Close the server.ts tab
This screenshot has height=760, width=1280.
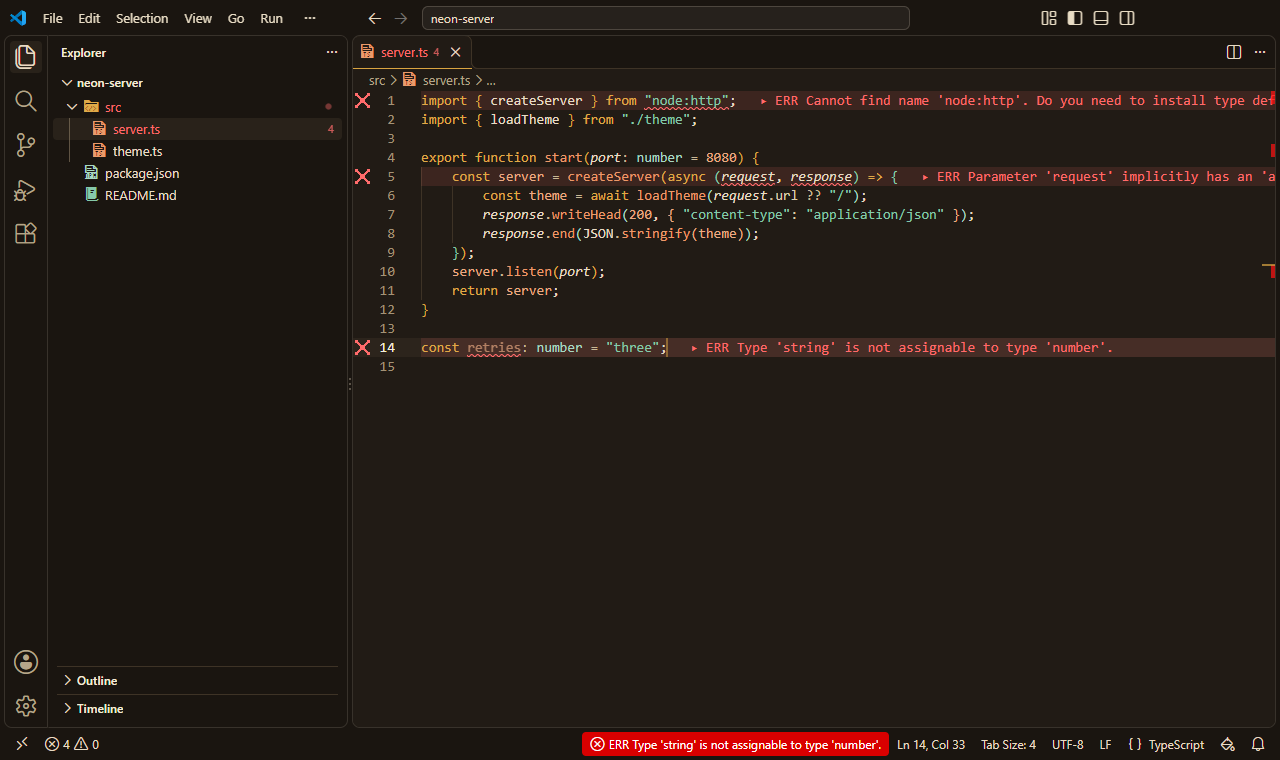(x=456, y=52)
